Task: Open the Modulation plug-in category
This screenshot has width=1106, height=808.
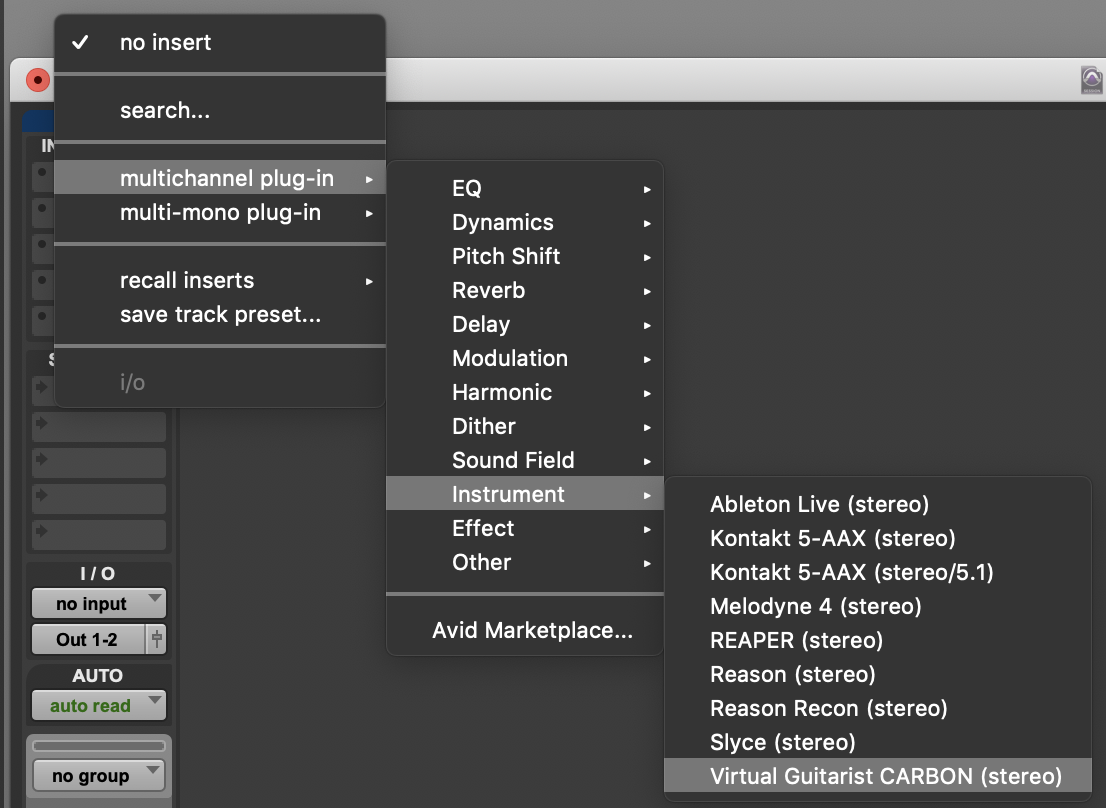Action: pos(525,357)
